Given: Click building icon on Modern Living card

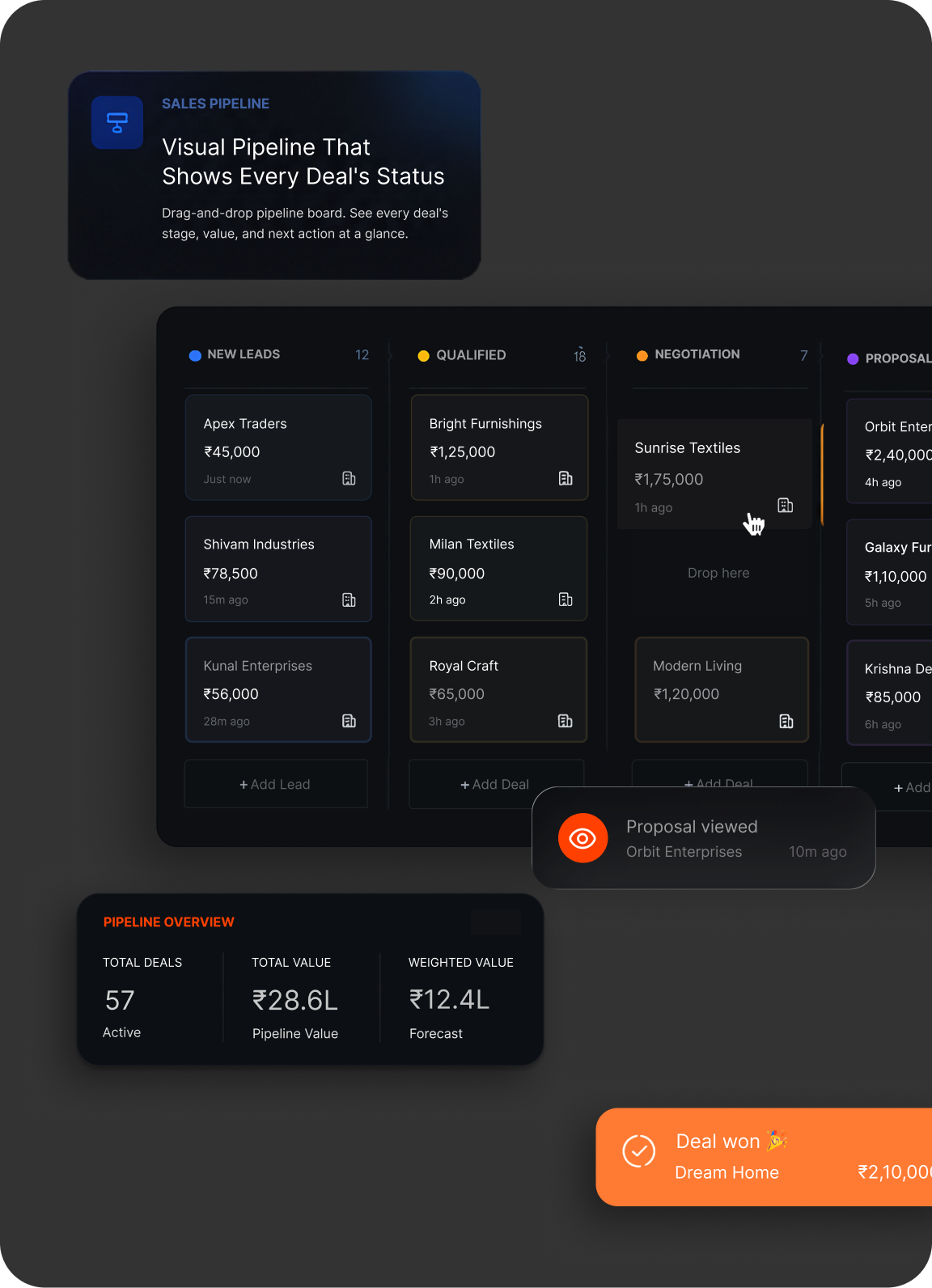Looking at the screenshot, I should [786, 721].
